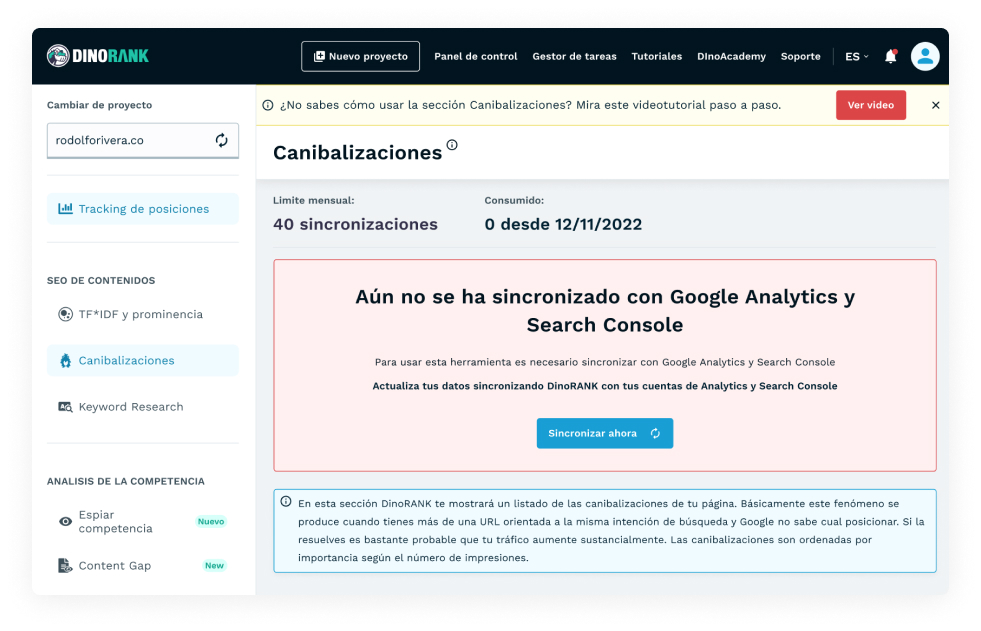Create a Nuevo proyecto
This screenshot has width=981, height=631.
click(360, 56)
